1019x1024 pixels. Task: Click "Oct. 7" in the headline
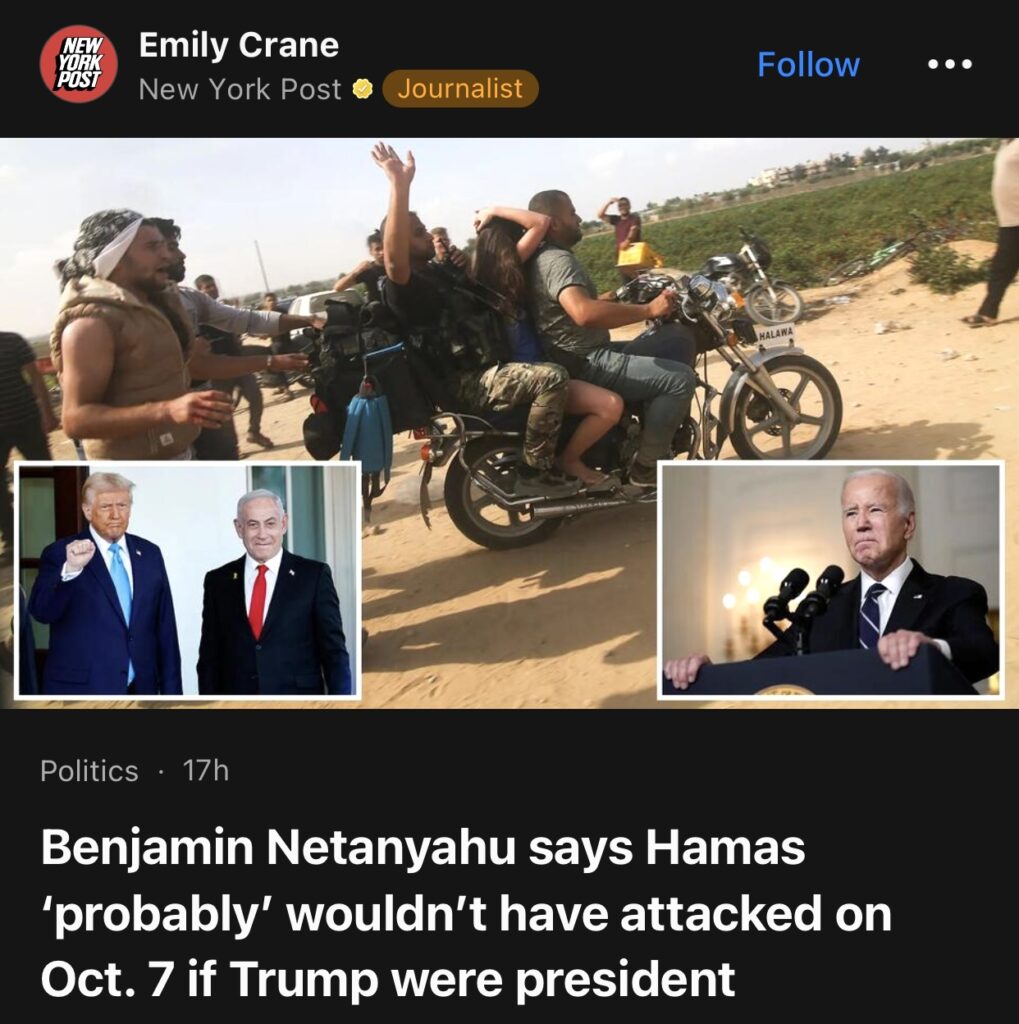(108, 979)
